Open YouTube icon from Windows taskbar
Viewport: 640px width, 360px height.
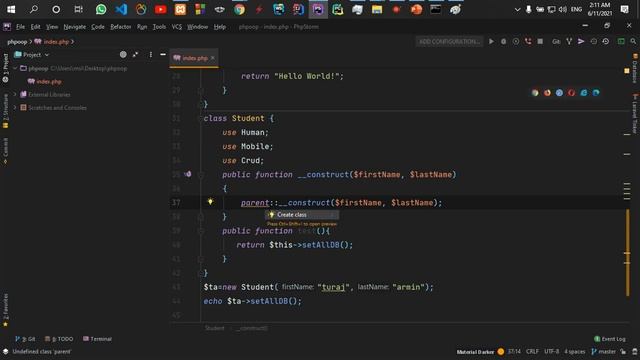tap(160, 9)
